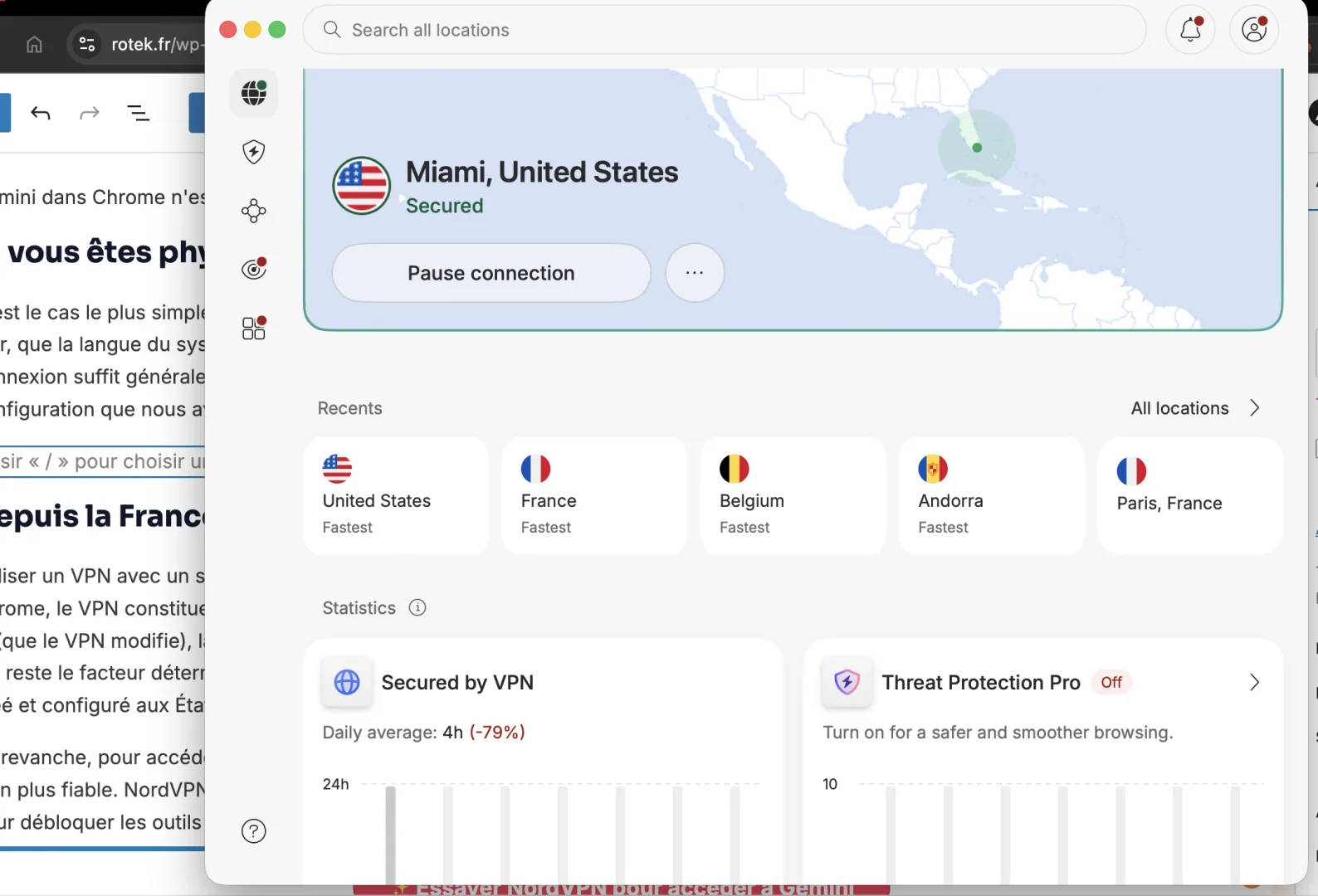1318x896 pixels.
Task: Click the search magnifier icon
Action: point(332,30)
